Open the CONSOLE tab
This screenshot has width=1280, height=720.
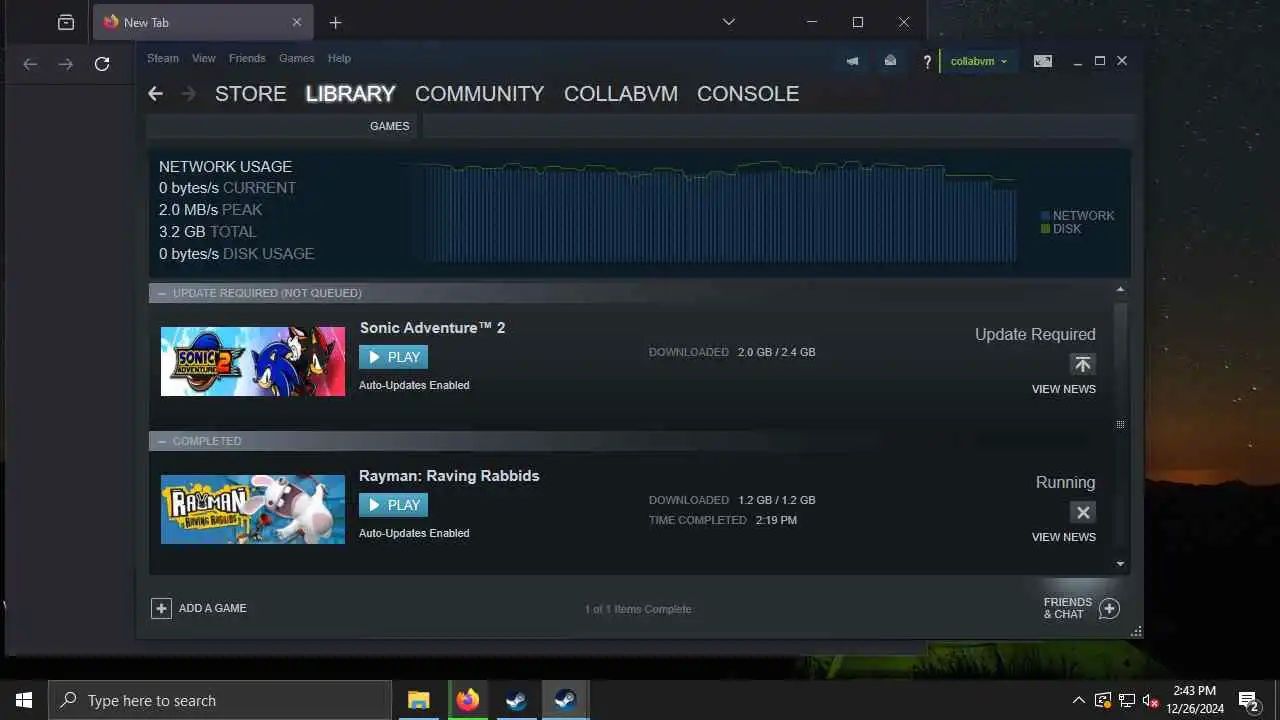click(x=748, y=94)
